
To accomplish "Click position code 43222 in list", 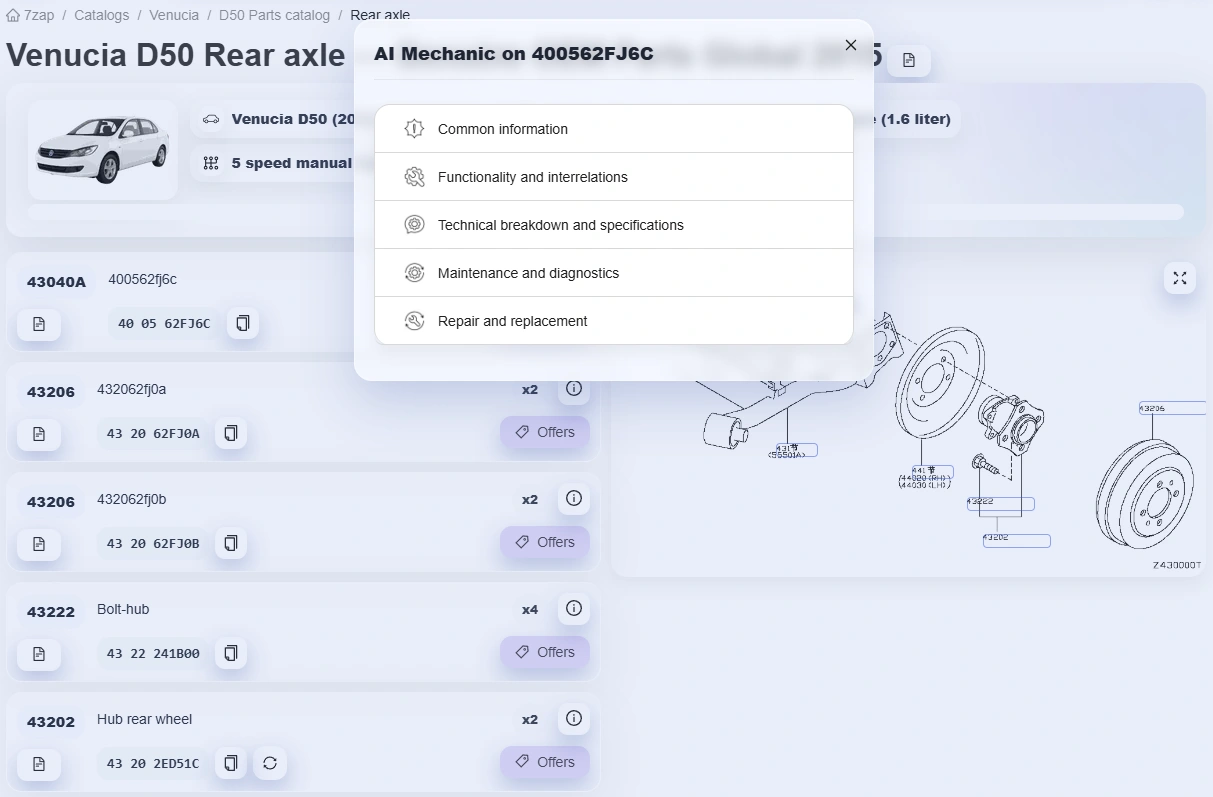I will (51, 612).
